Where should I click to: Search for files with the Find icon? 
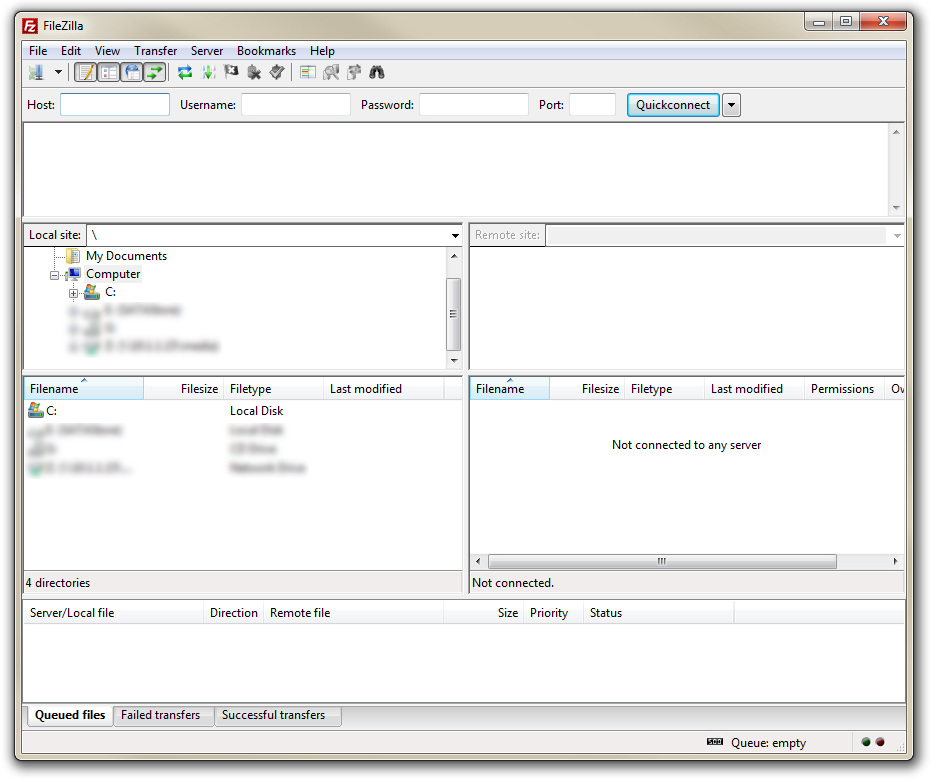pos(376,72)
